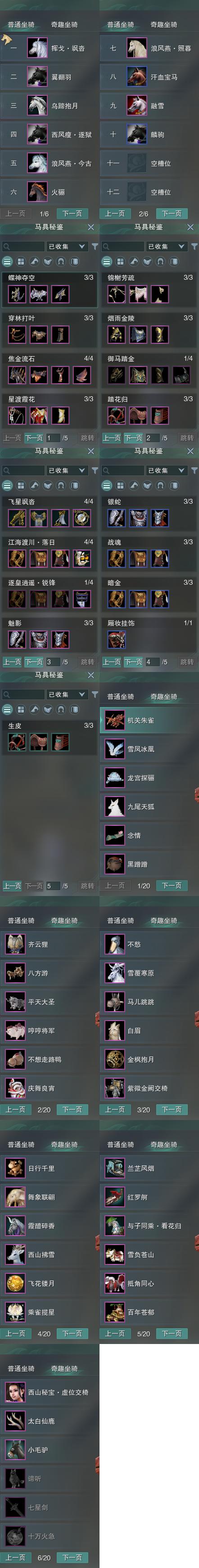Image resolution: width=199 pixels, height=1568 pixels.
Task: Switch to 奇趣坐骑 tab above 挥戈·飒沓
Action: point(64,25)
